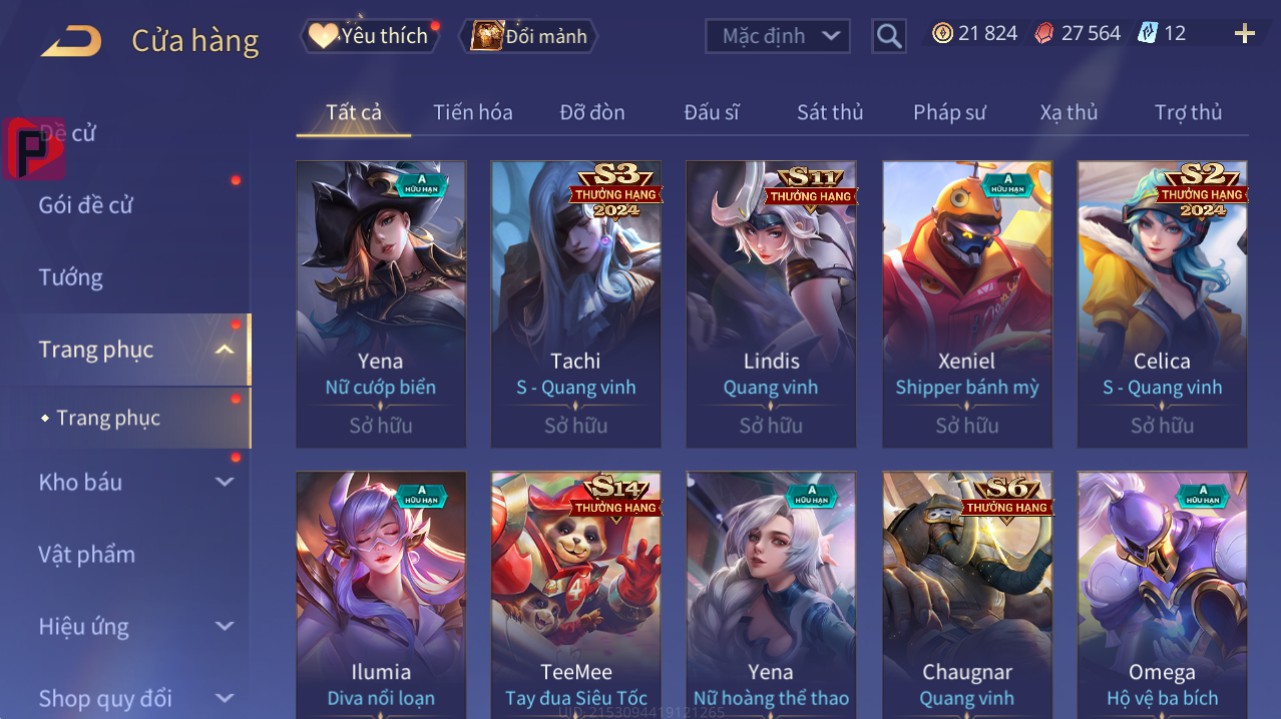Open Gói đề cử in sidebar

click(x=86, y=205)
